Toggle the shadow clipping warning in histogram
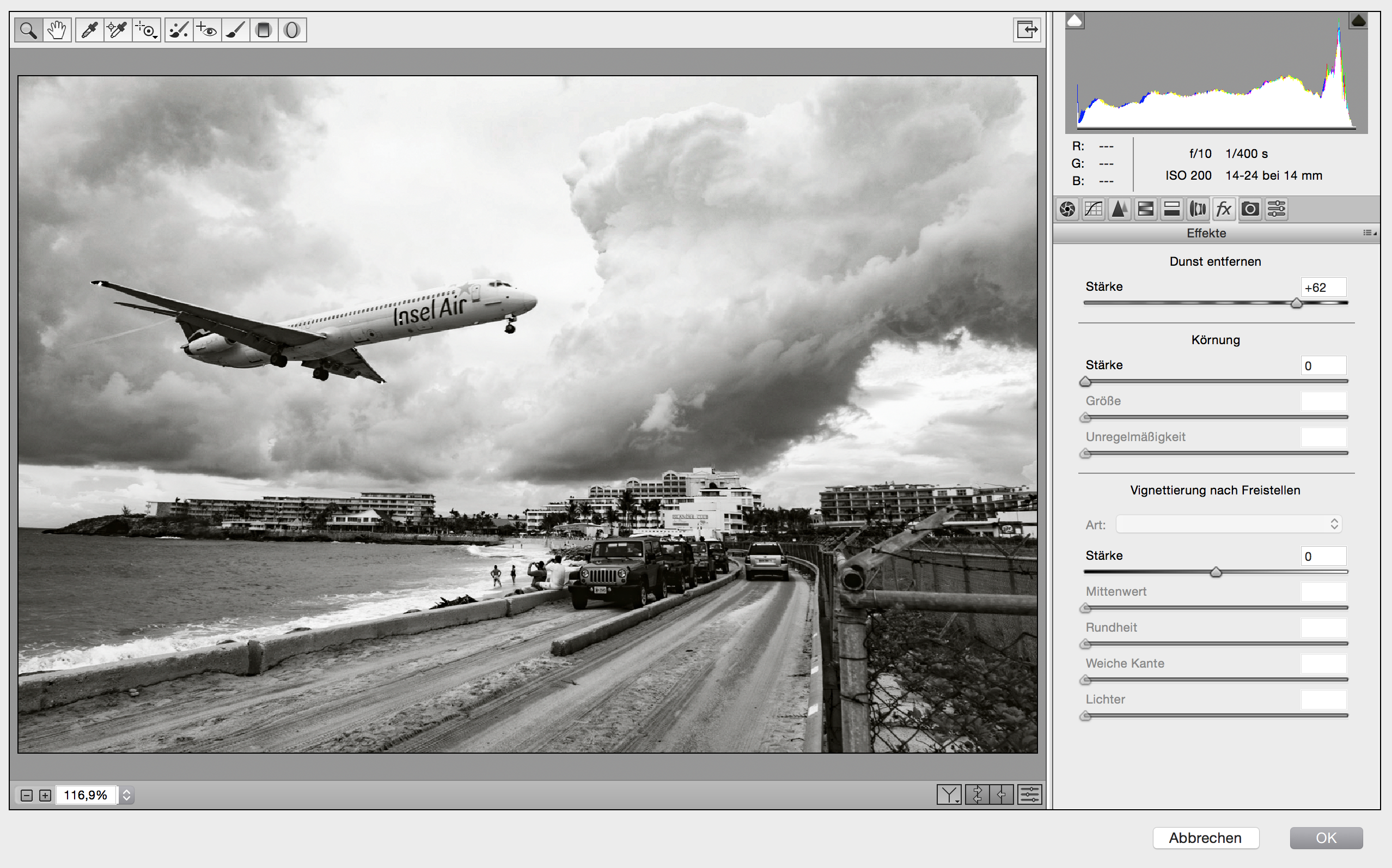The width and height of the screenshot is (1392, 868). (x=1074, y=21)
